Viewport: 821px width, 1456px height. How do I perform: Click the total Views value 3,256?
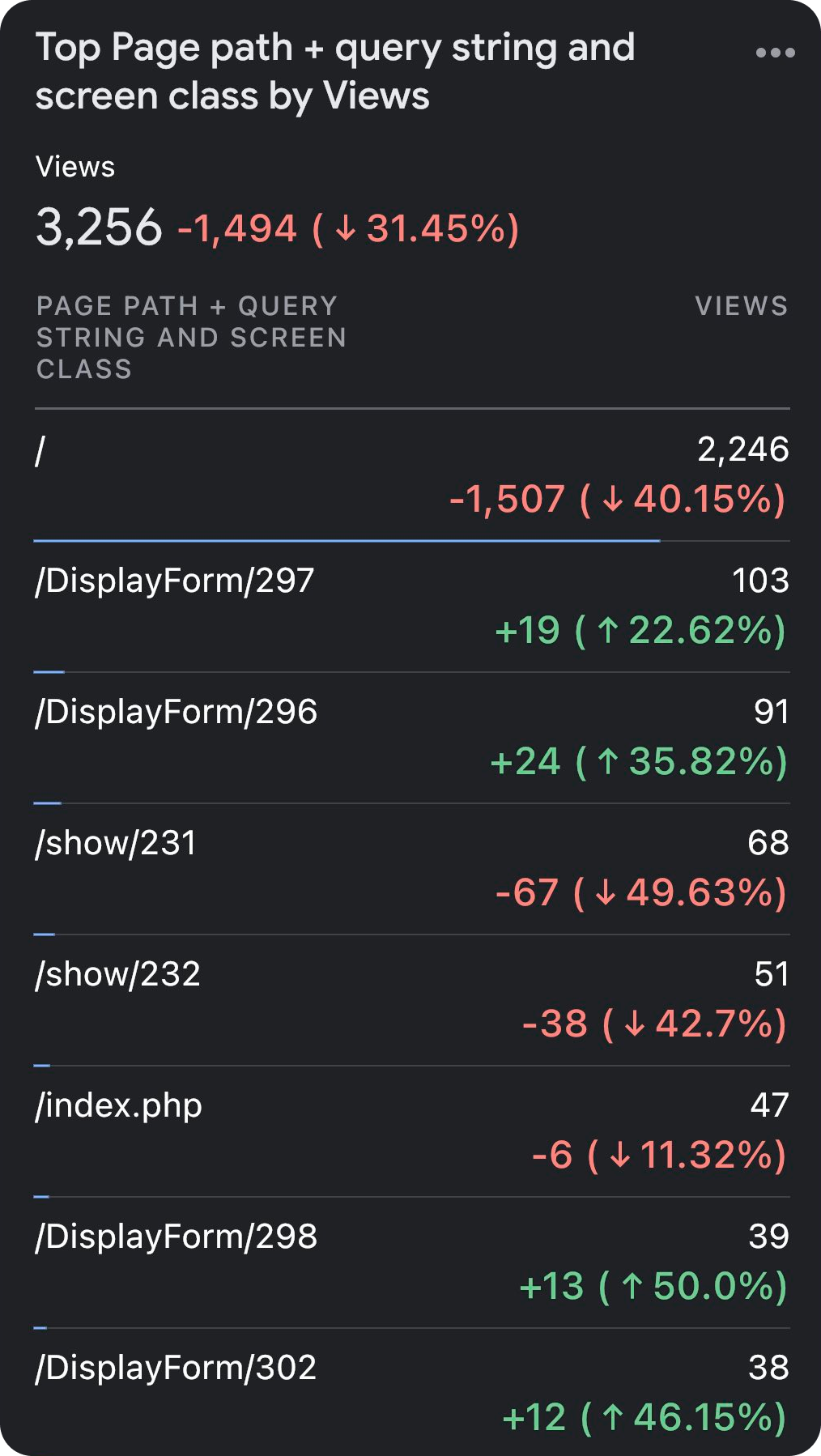click(99, 227)
